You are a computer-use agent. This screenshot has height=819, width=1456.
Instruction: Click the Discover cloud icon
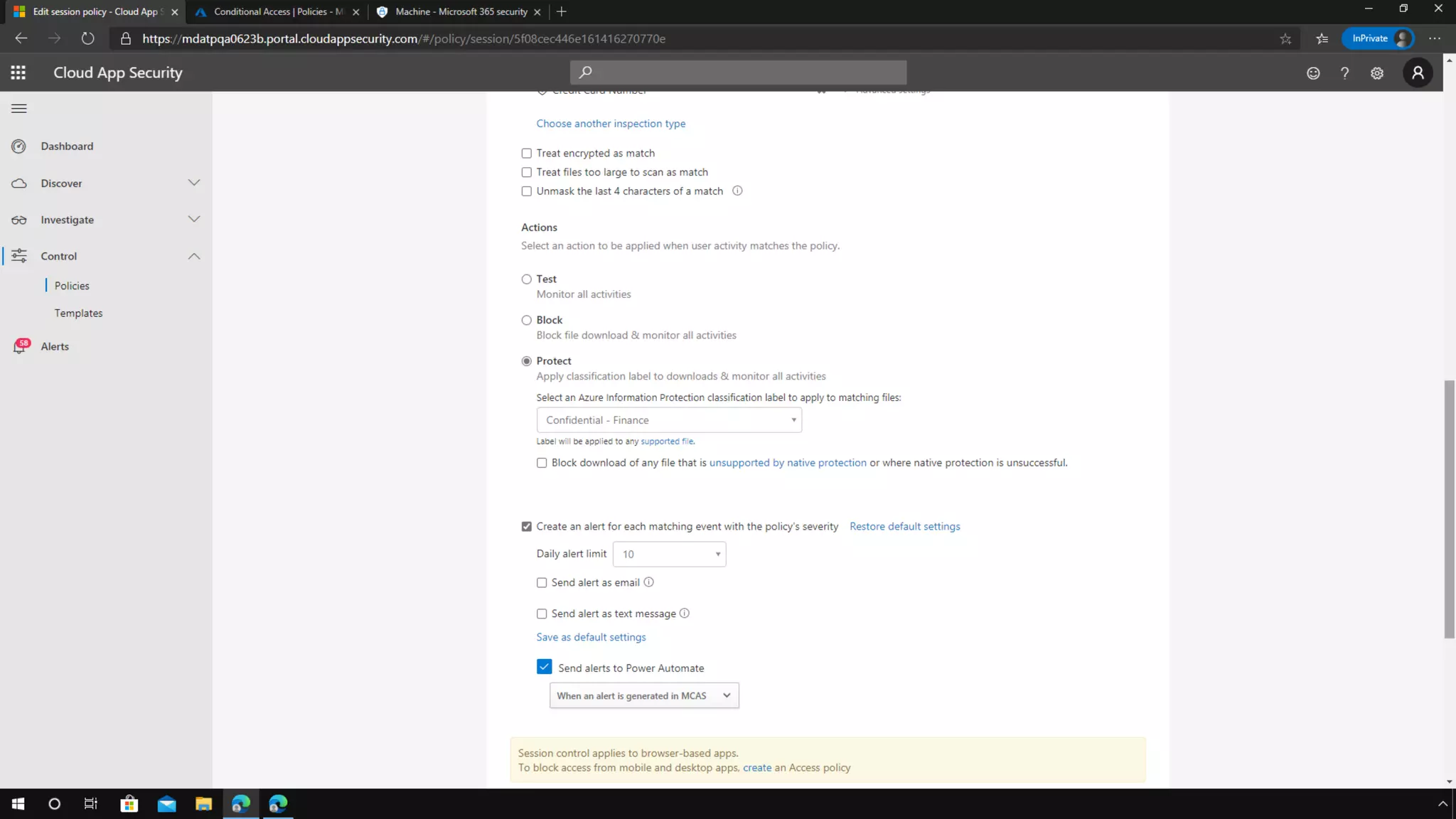[19, 183]
